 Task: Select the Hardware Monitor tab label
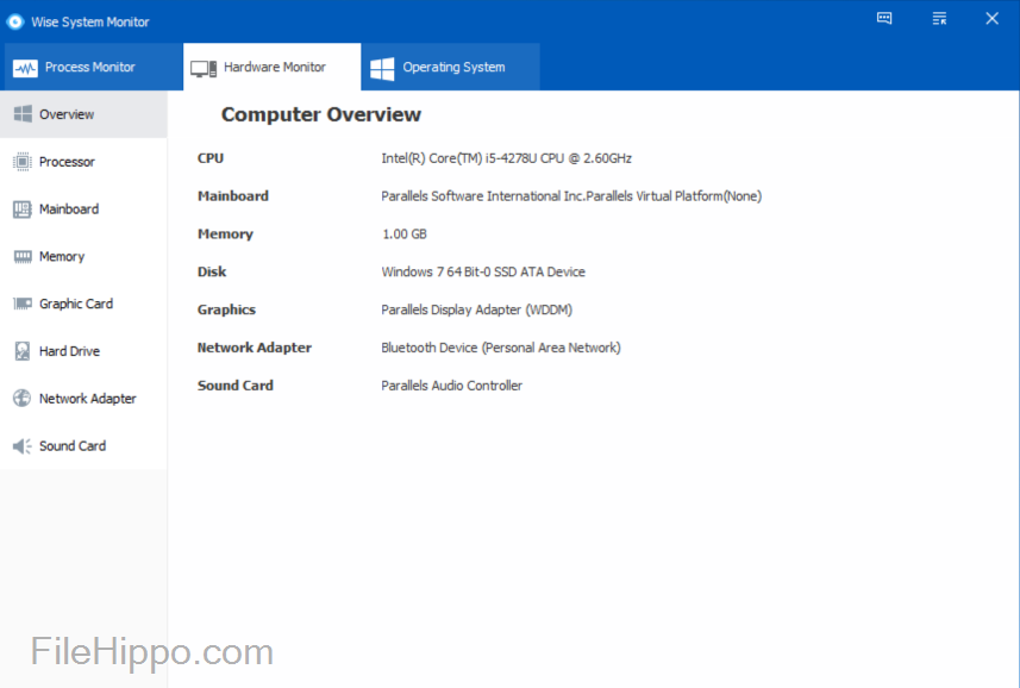tap(274, 67)
